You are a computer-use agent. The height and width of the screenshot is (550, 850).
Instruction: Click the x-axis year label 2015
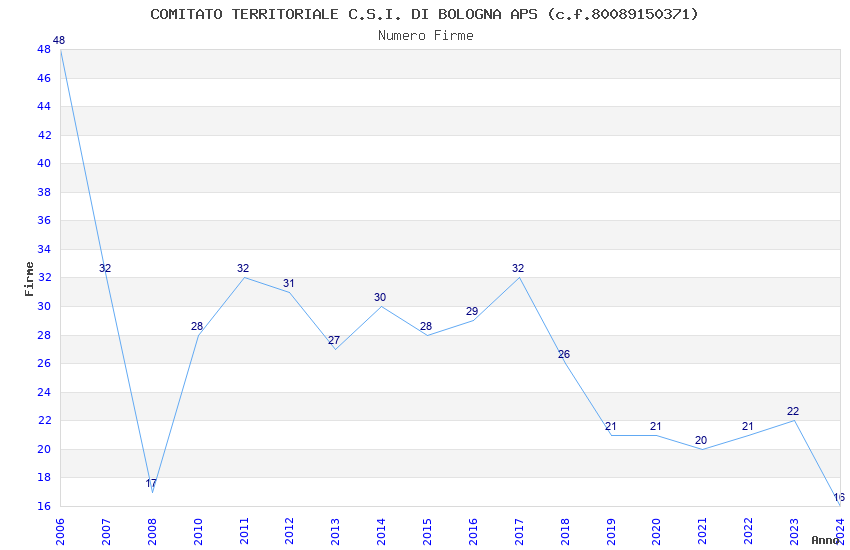coord(427,532)
